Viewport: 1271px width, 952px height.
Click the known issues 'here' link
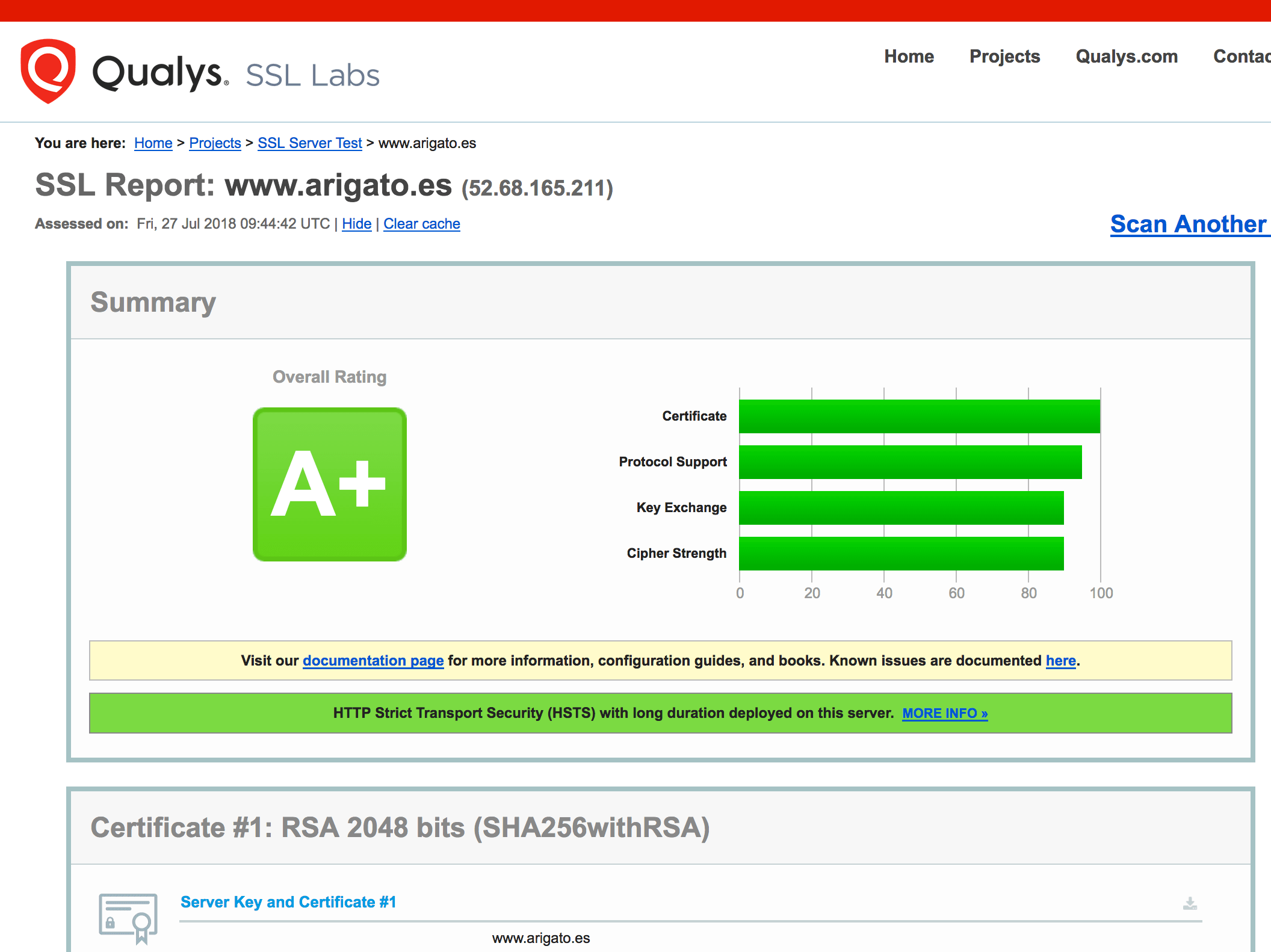(1060, 661)
